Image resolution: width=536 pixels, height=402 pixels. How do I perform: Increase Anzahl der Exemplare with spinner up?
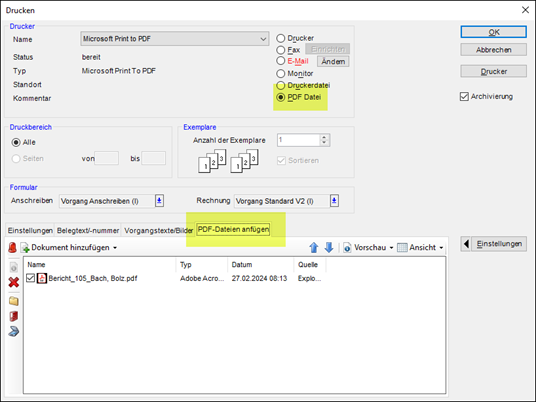(x=324, y=137)
